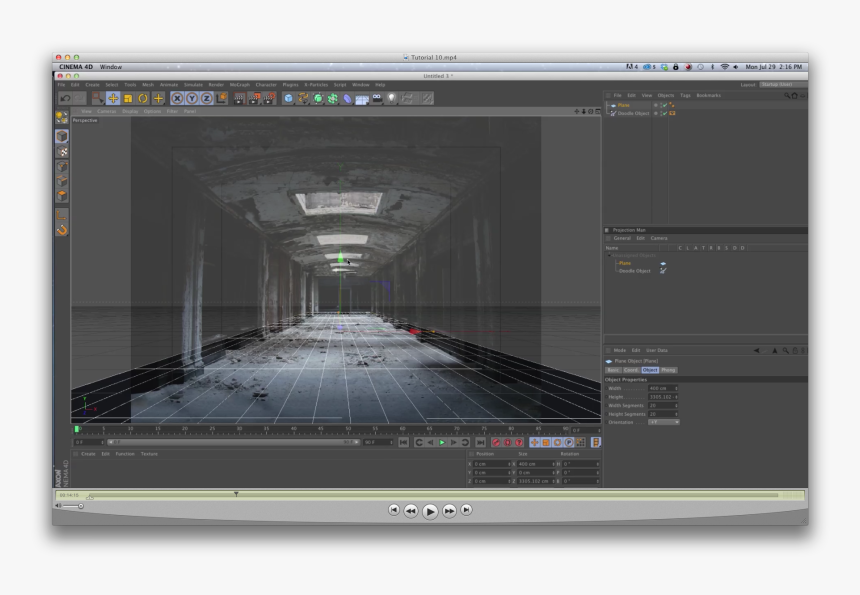Switch to the Coord. tab
Image resolution: width=860 pixels, height=595 pixels.
pyautogui.click(x=631, y=370)
